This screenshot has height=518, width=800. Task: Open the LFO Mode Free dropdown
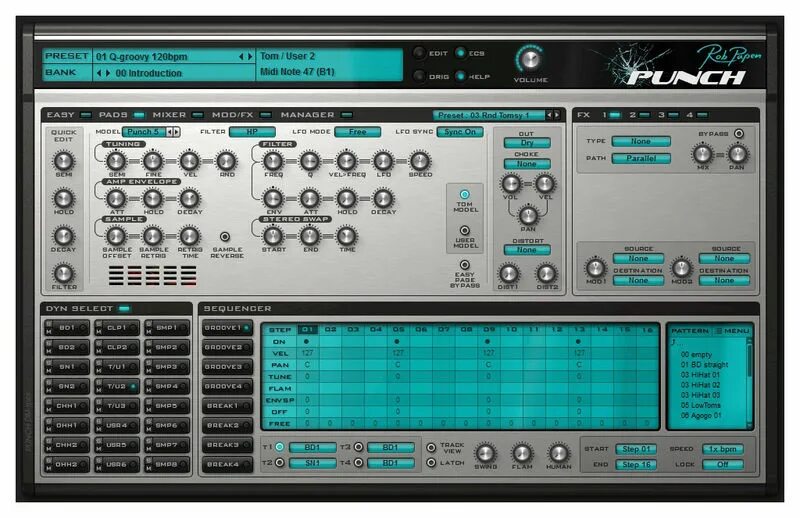(x=358, y=132)
